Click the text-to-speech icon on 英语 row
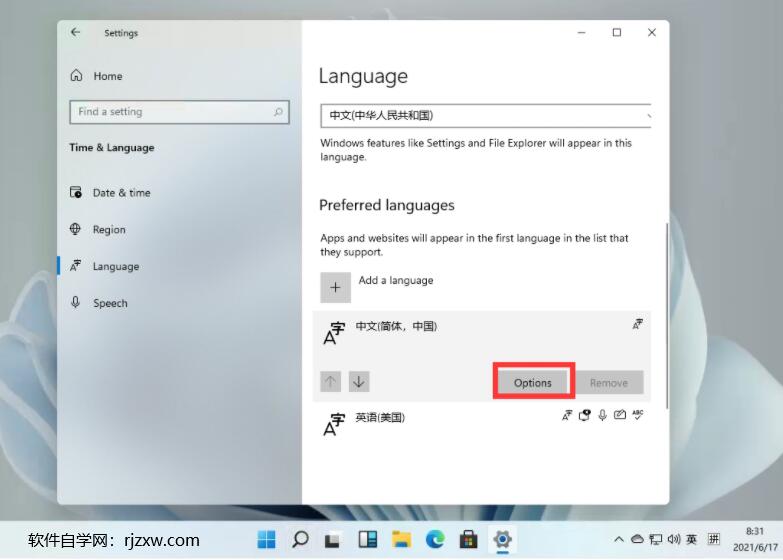The width and height of the screenshot is (783, 560). [x=584, y=415]
